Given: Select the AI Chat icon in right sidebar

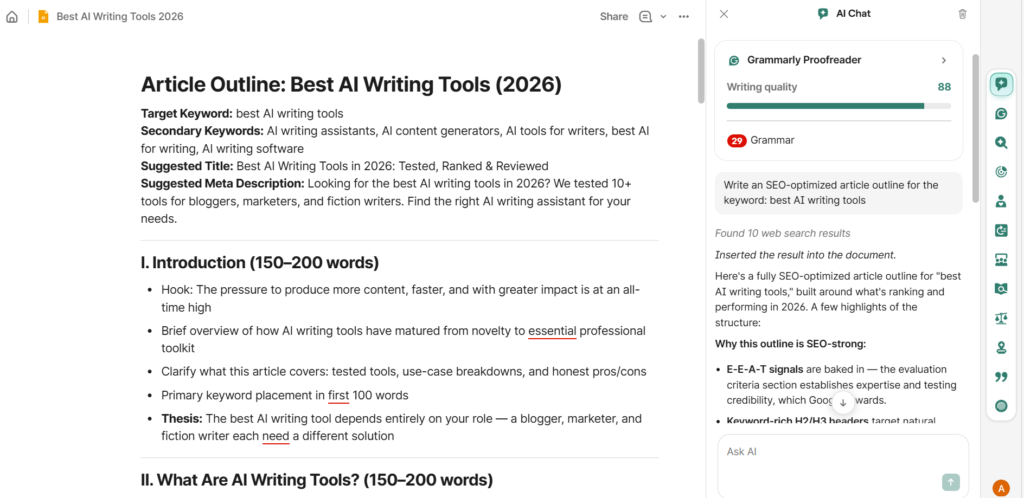Looking at the screenshot, I should (x=1001, y=84).
